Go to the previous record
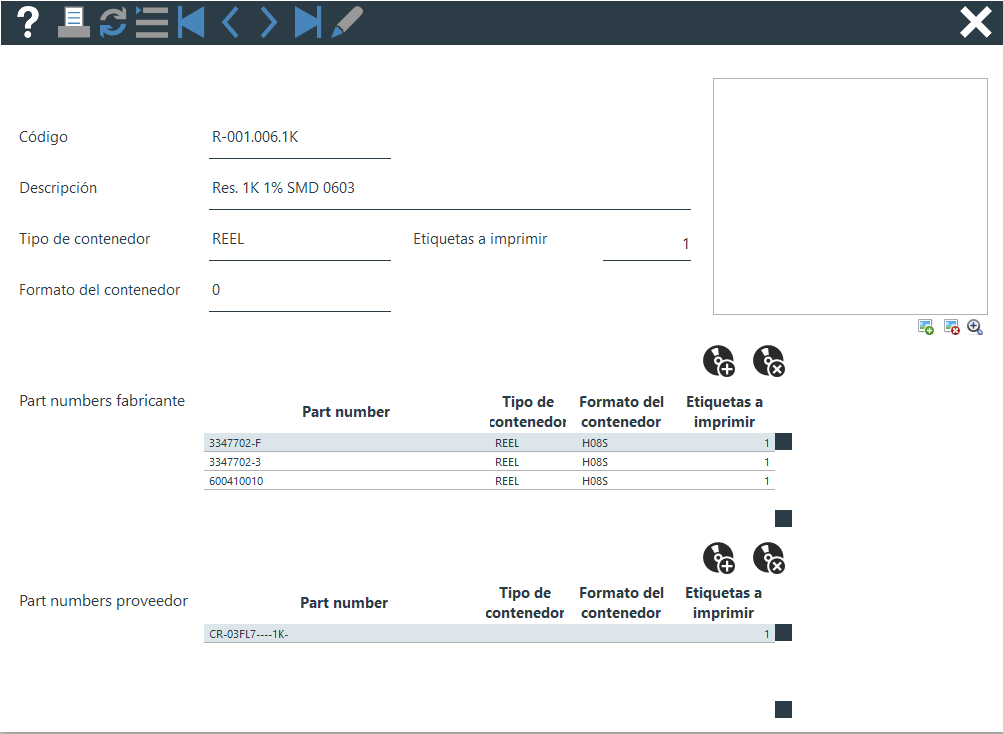Viewport: 1003px width, 734px height. (230, 22)
